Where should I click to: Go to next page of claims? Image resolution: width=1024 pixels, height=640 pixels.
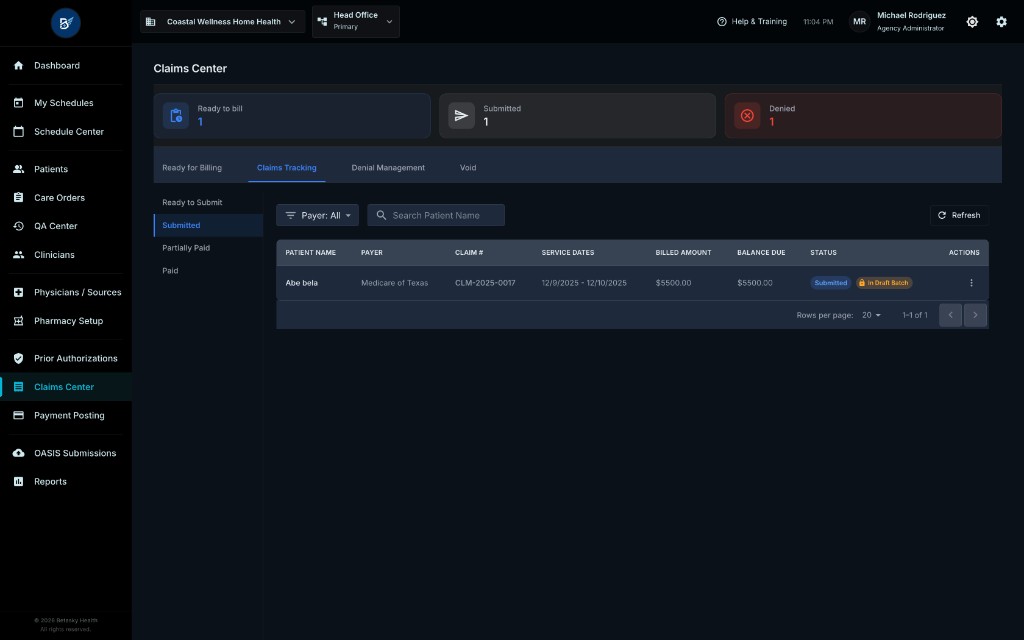point(975,315)
